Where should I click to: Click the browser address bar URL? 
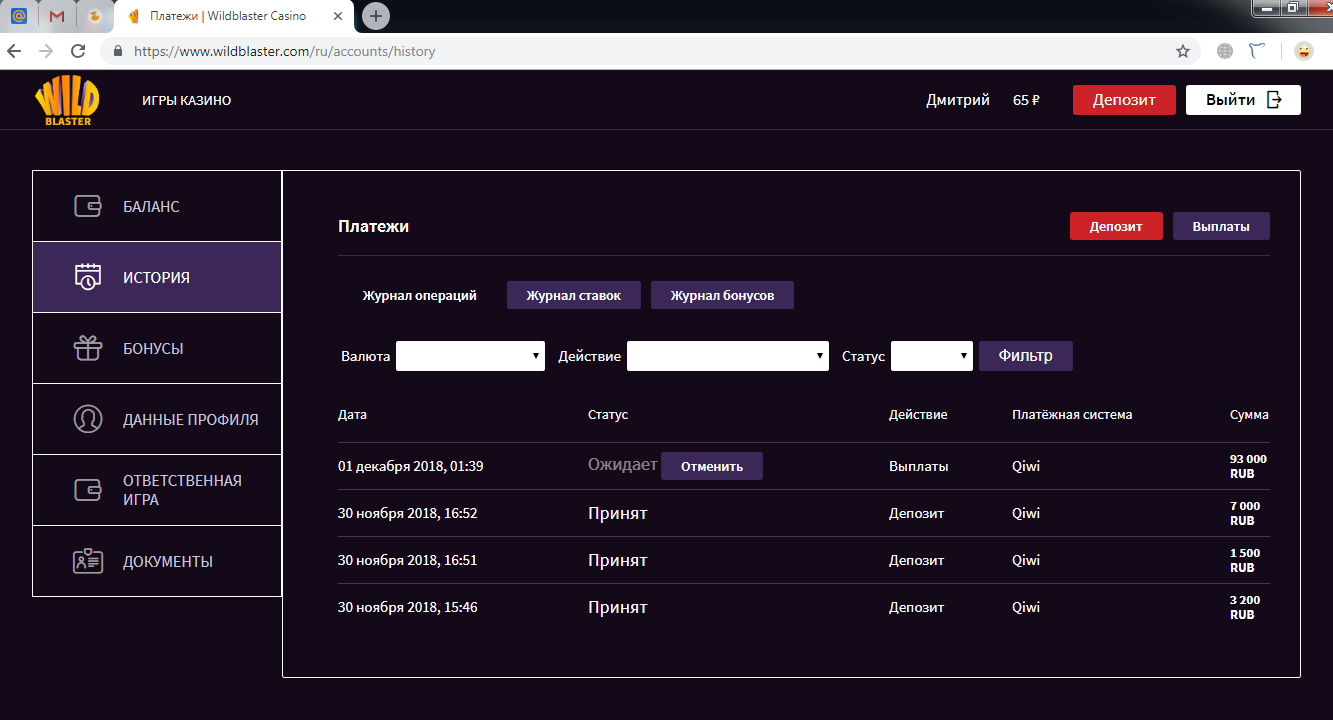click(285, 51)
